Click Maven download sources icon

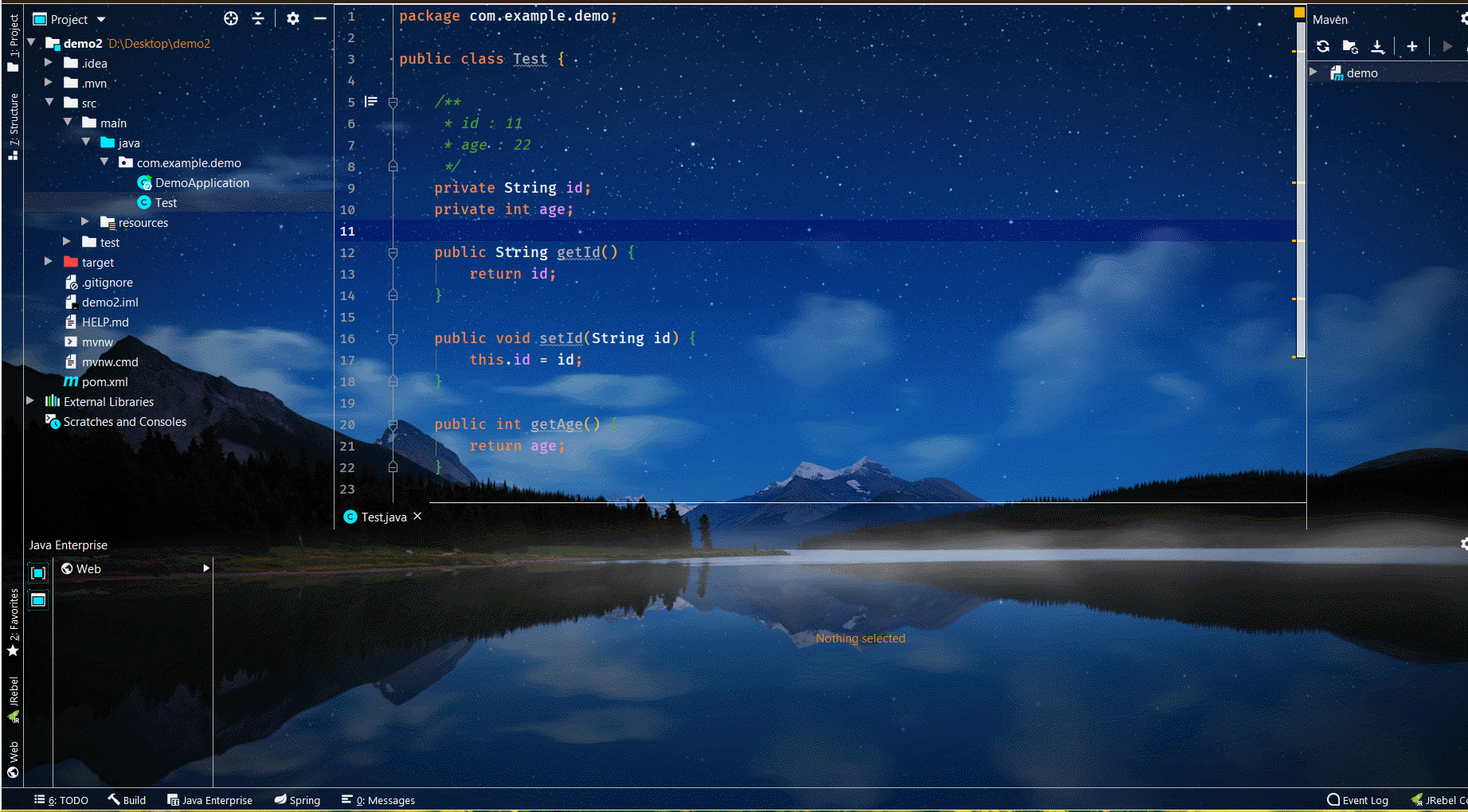click(x=1377, y=46)
